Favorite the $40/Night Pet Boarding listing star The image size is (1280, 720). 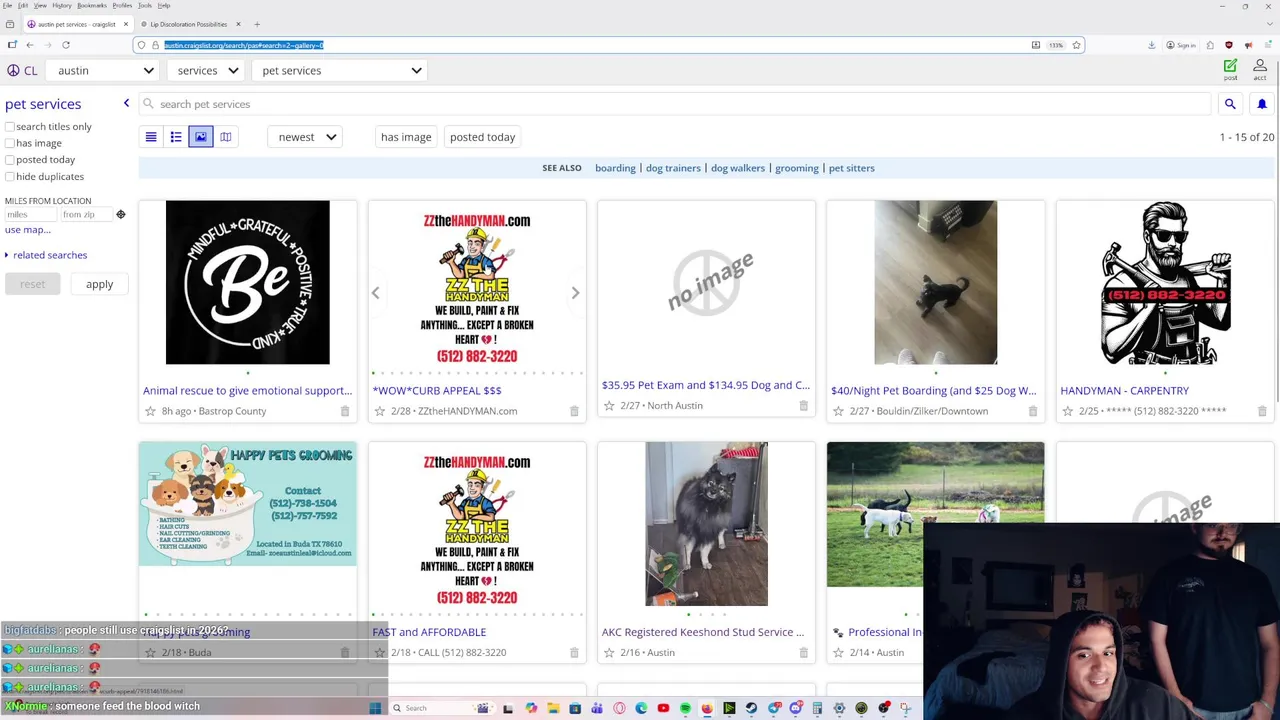pos(839,411)
